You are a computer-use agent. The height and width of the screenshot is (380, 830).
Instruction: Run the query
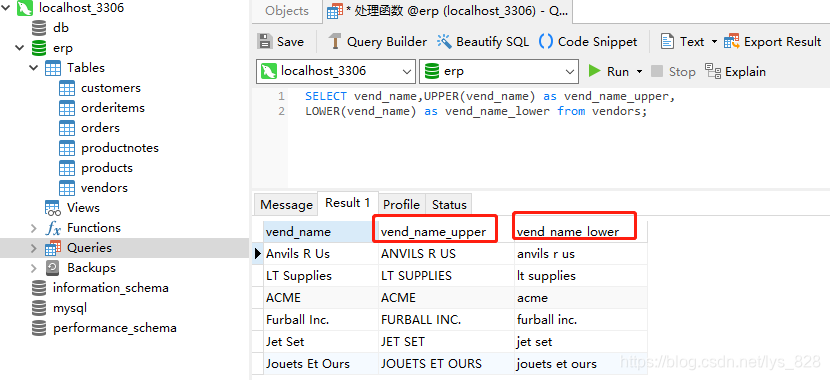609,71
